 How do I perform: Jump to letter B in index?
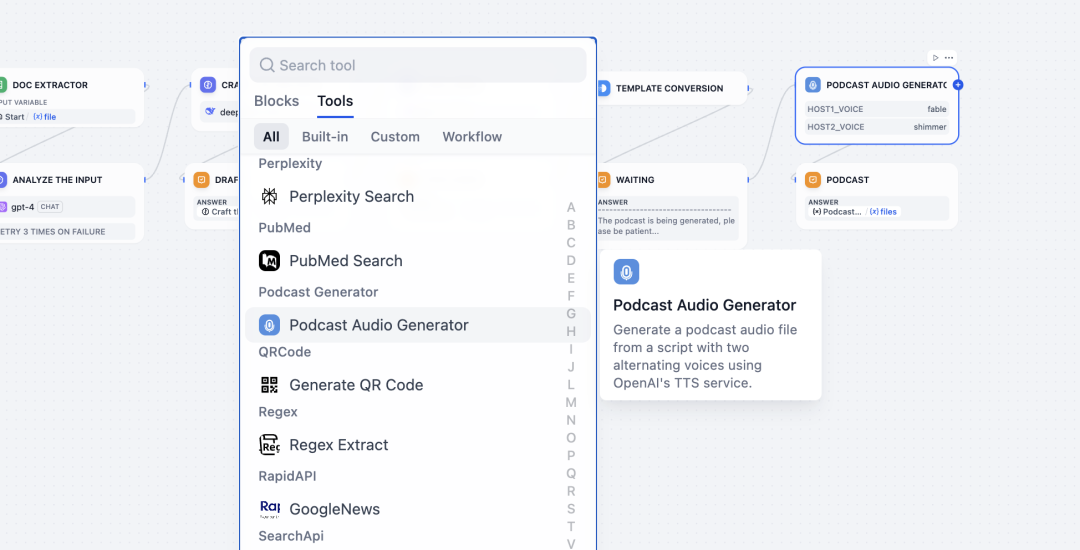pos(571,225)
